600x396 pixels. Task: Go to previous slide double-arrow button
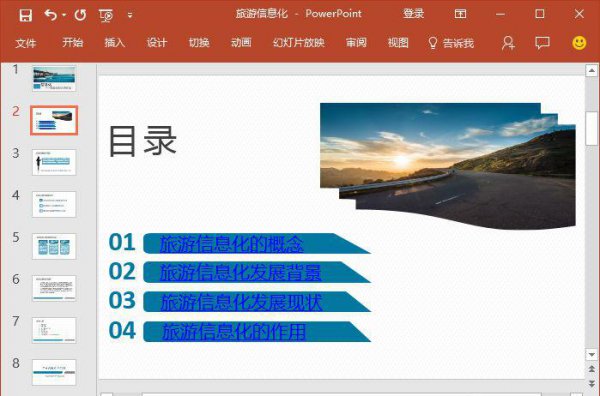click(591, 369)
